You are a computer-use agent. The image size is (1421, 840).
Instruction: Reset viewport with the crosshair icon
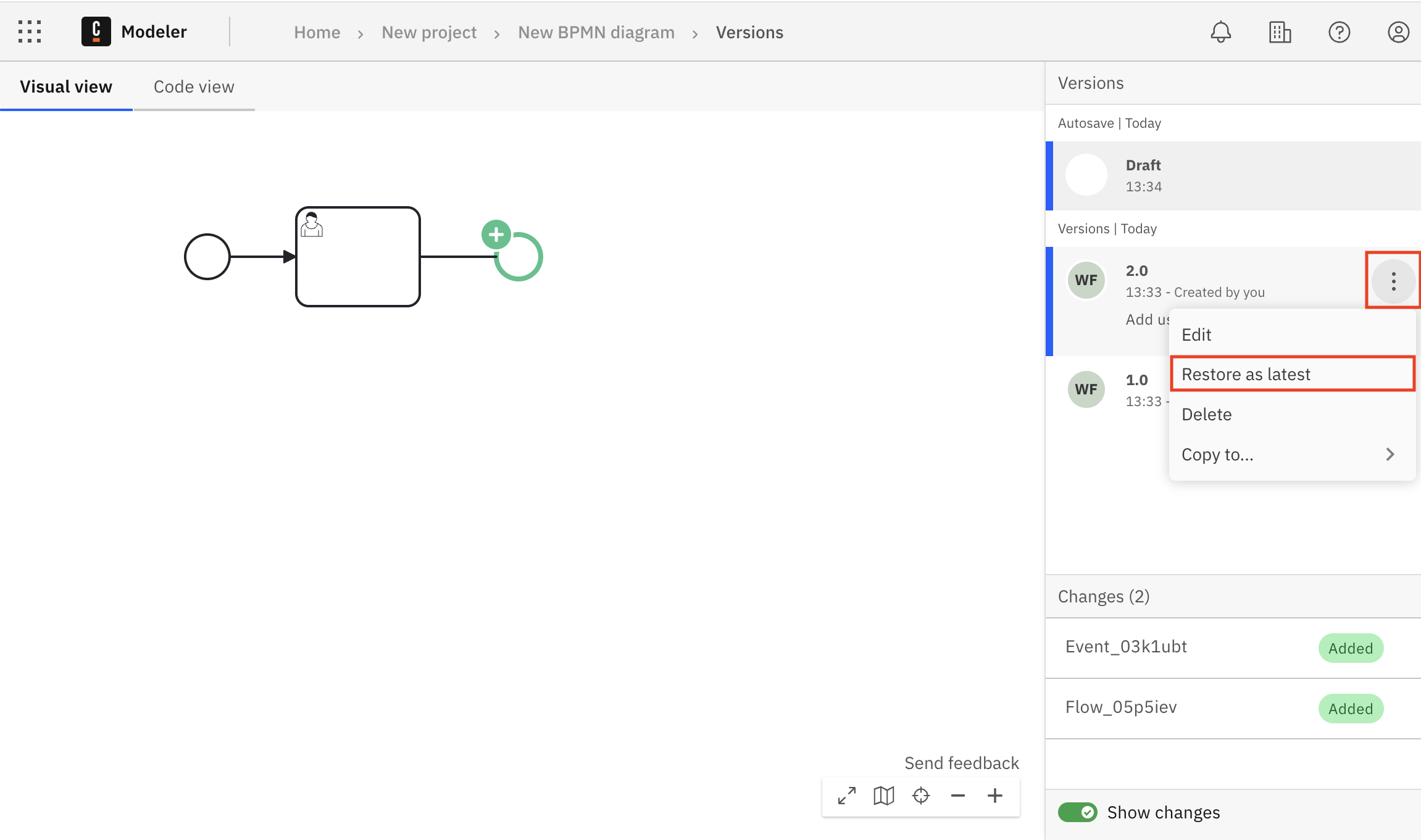[x=921, y=796]
